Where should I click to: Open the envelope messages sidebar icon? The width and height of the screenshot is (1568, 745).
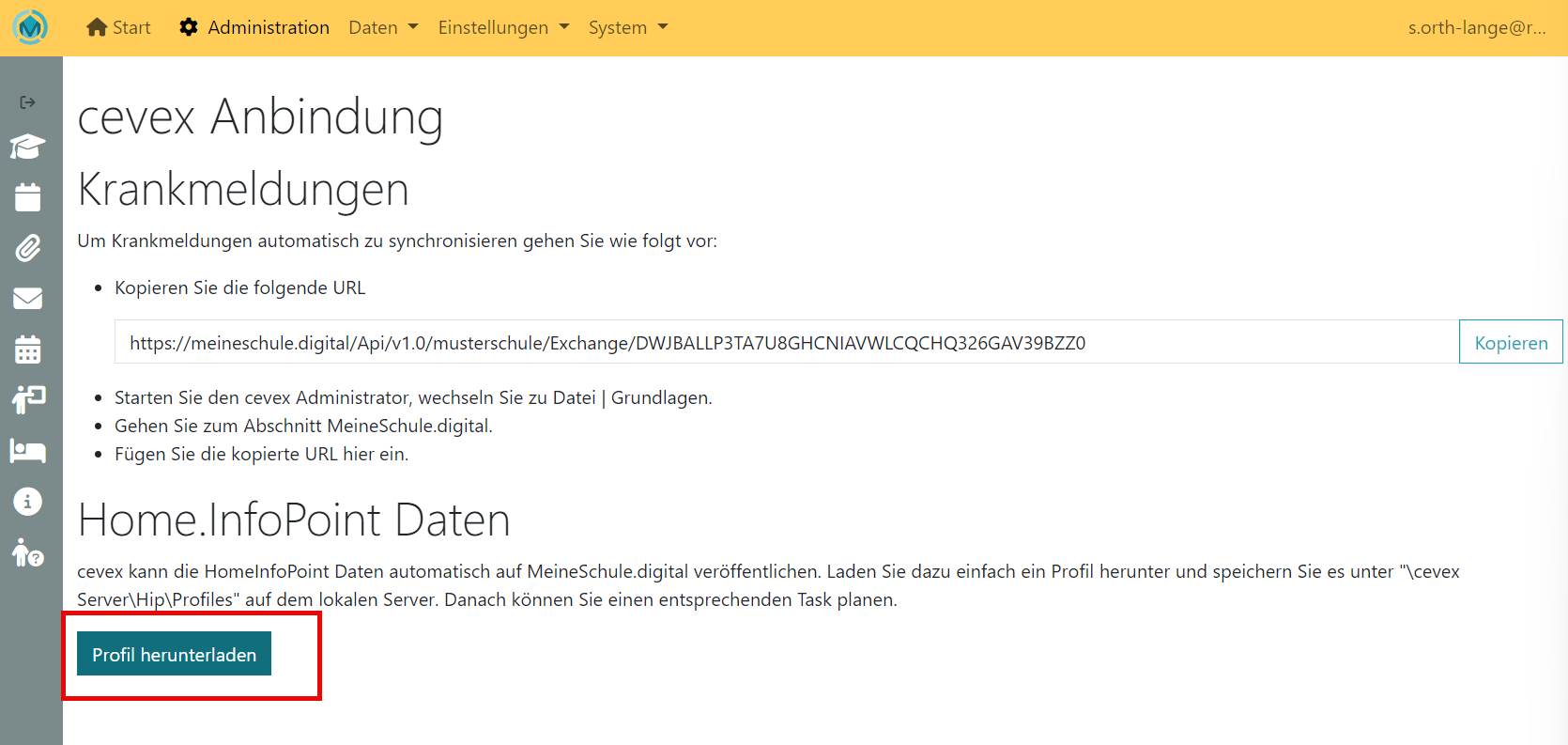click(27, 299)
